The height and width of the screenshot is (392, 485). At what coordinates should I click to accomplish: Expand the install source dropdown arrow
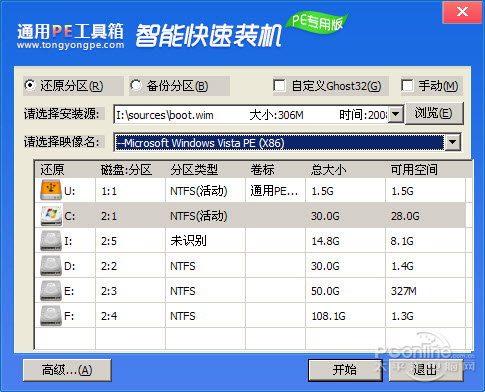tap(396, 115)
